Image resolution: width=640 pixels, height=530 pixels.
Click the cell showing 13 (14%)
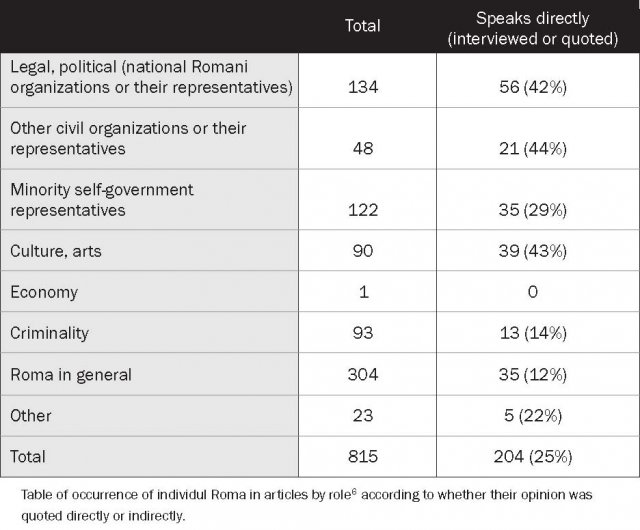pos(533,333)
